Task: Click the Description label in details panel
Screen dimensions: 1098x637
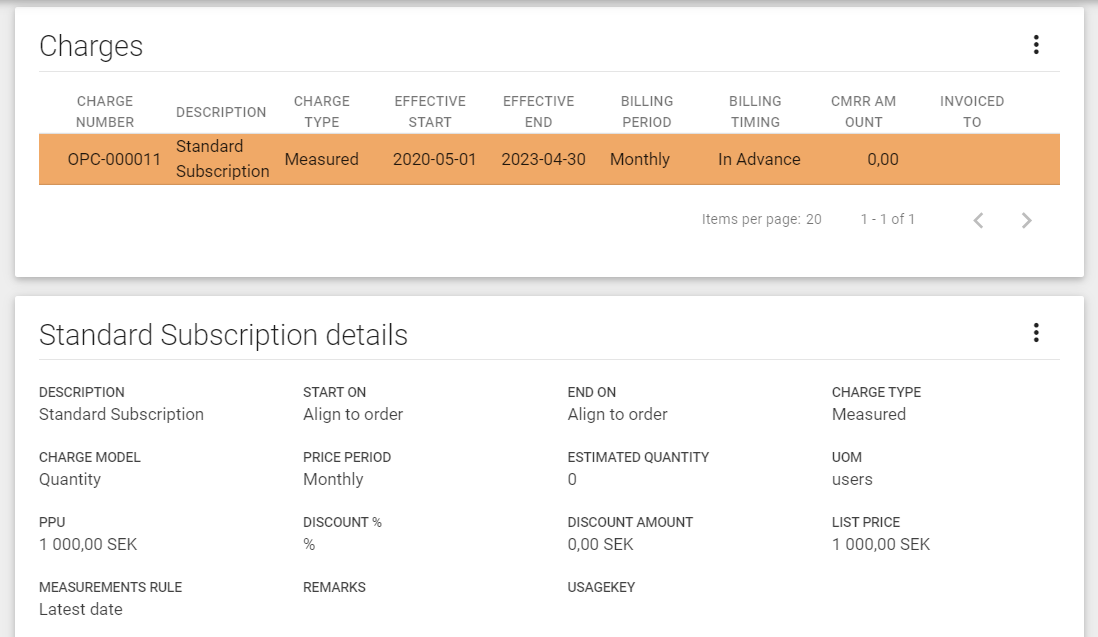Action: tap(82, 392)
